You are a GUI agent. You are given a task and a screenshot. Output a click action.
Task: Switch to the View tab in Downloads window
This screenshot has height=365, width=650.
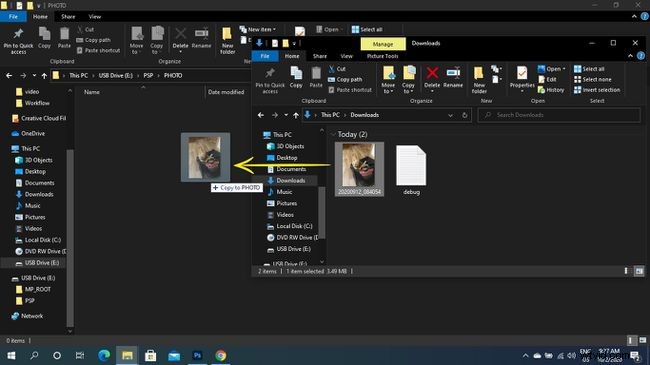[x=347, y=56]
